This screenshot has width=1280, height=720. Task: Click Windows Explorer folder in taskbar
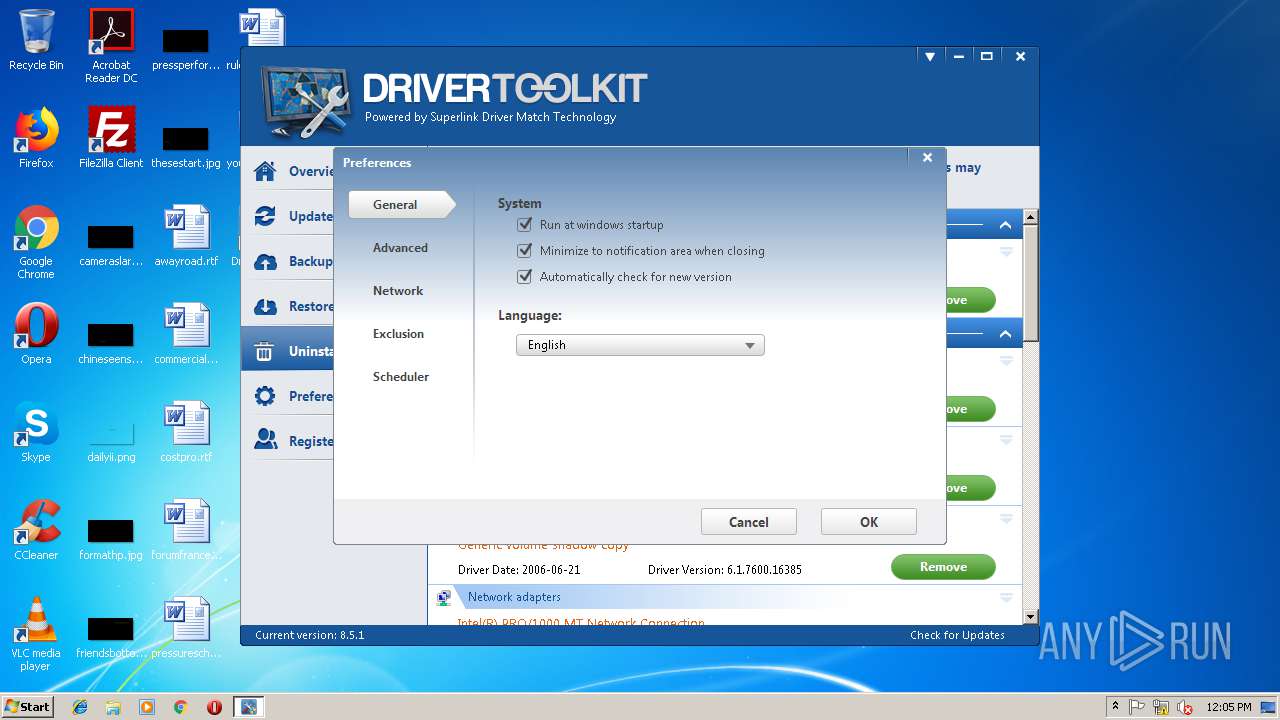coord(113,707)
